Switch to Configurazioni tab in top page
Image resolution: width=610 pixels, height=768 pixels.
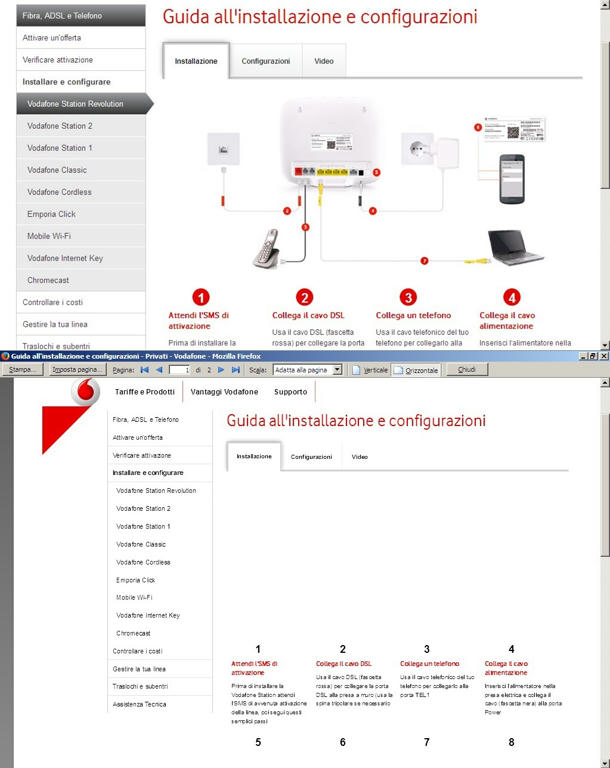point(266,61)
